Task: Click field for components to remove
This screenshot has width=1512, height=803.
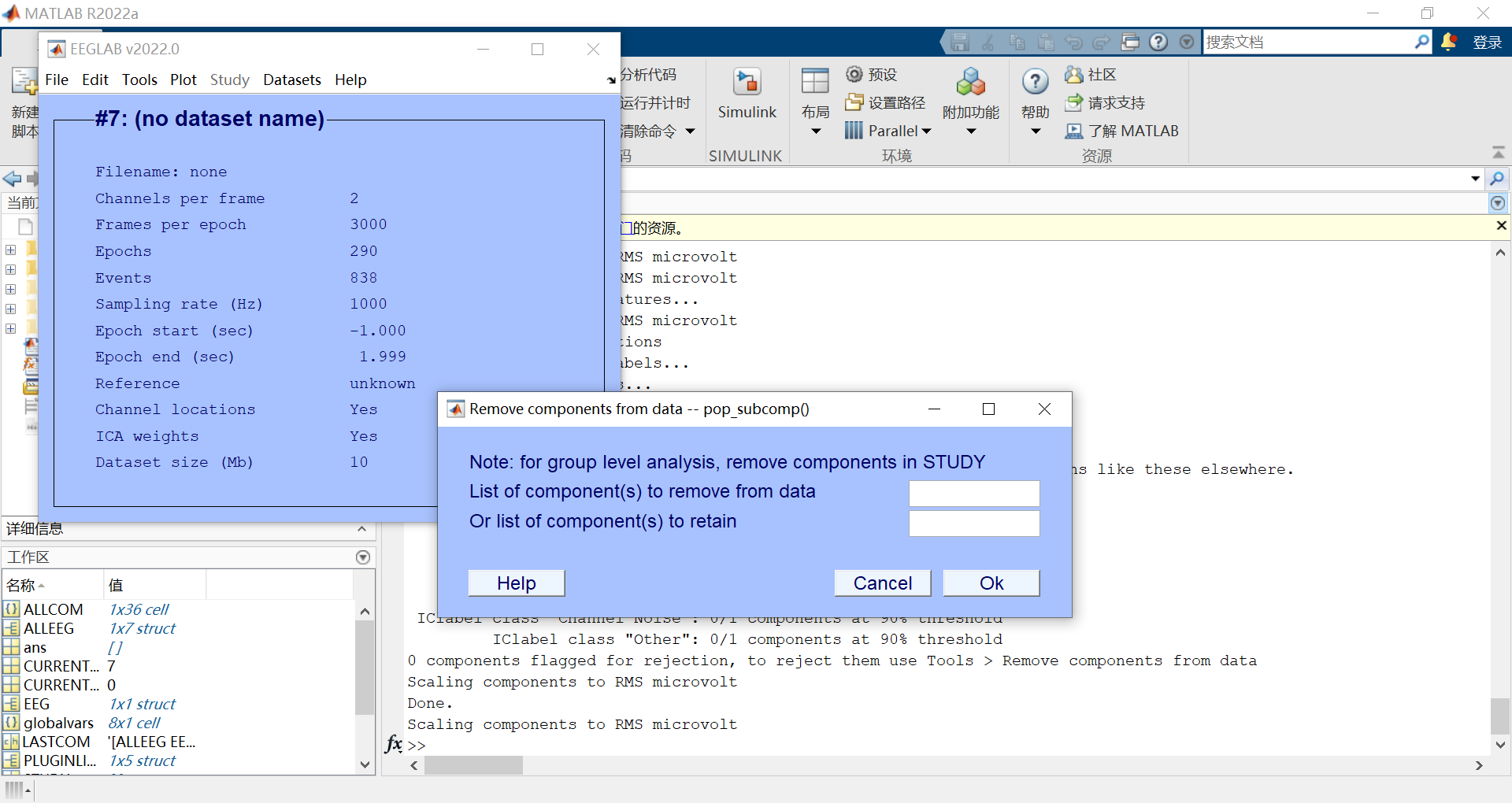Action: [974, 494]
